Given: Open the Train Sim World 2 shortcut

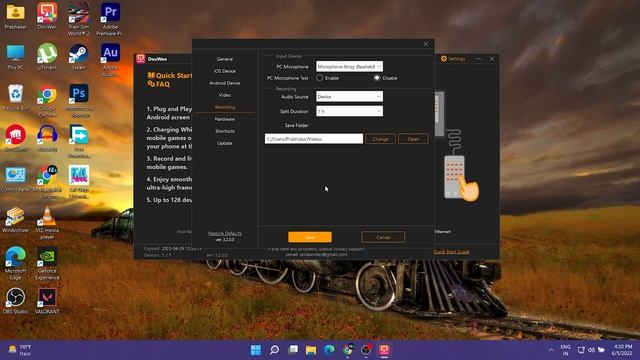Looking at the screenshot, I should coord(78,19).
